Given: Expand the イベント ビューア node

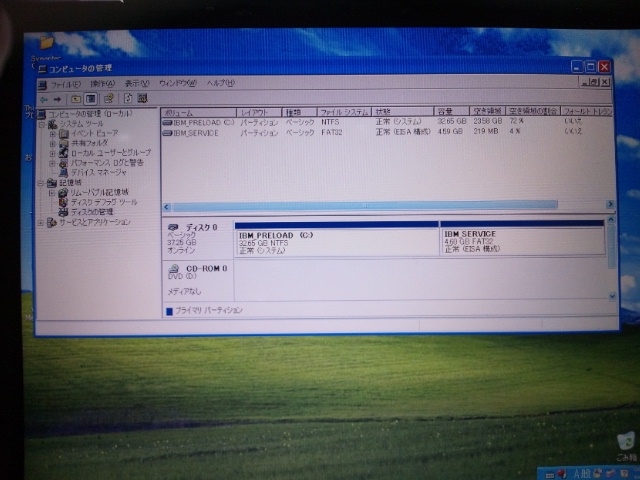Looking at the screenshot, I should 52,134.
